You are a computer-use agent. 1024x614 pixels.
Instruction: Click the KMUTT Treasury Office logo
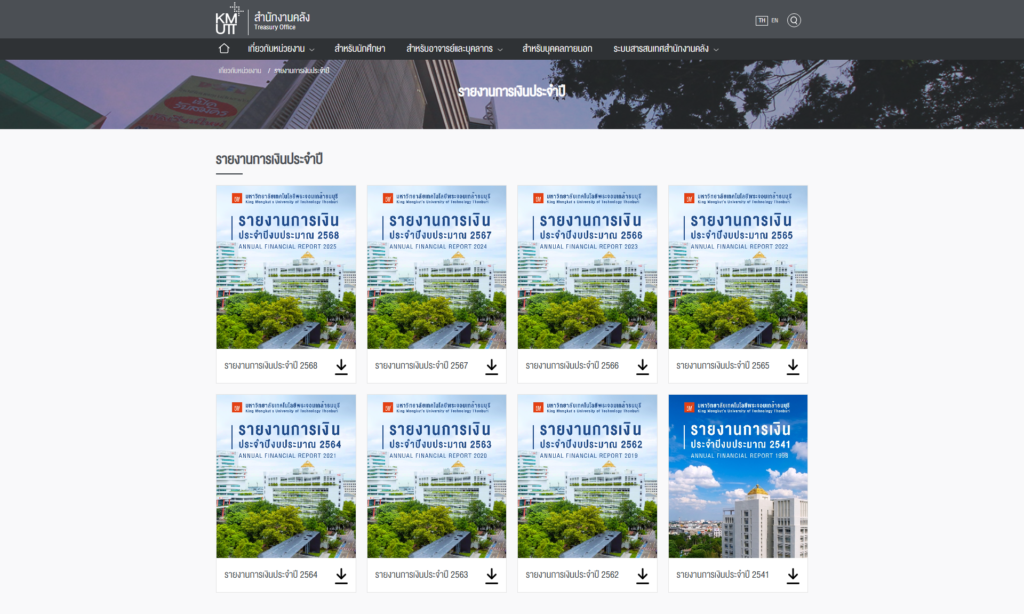pos(263,20)
